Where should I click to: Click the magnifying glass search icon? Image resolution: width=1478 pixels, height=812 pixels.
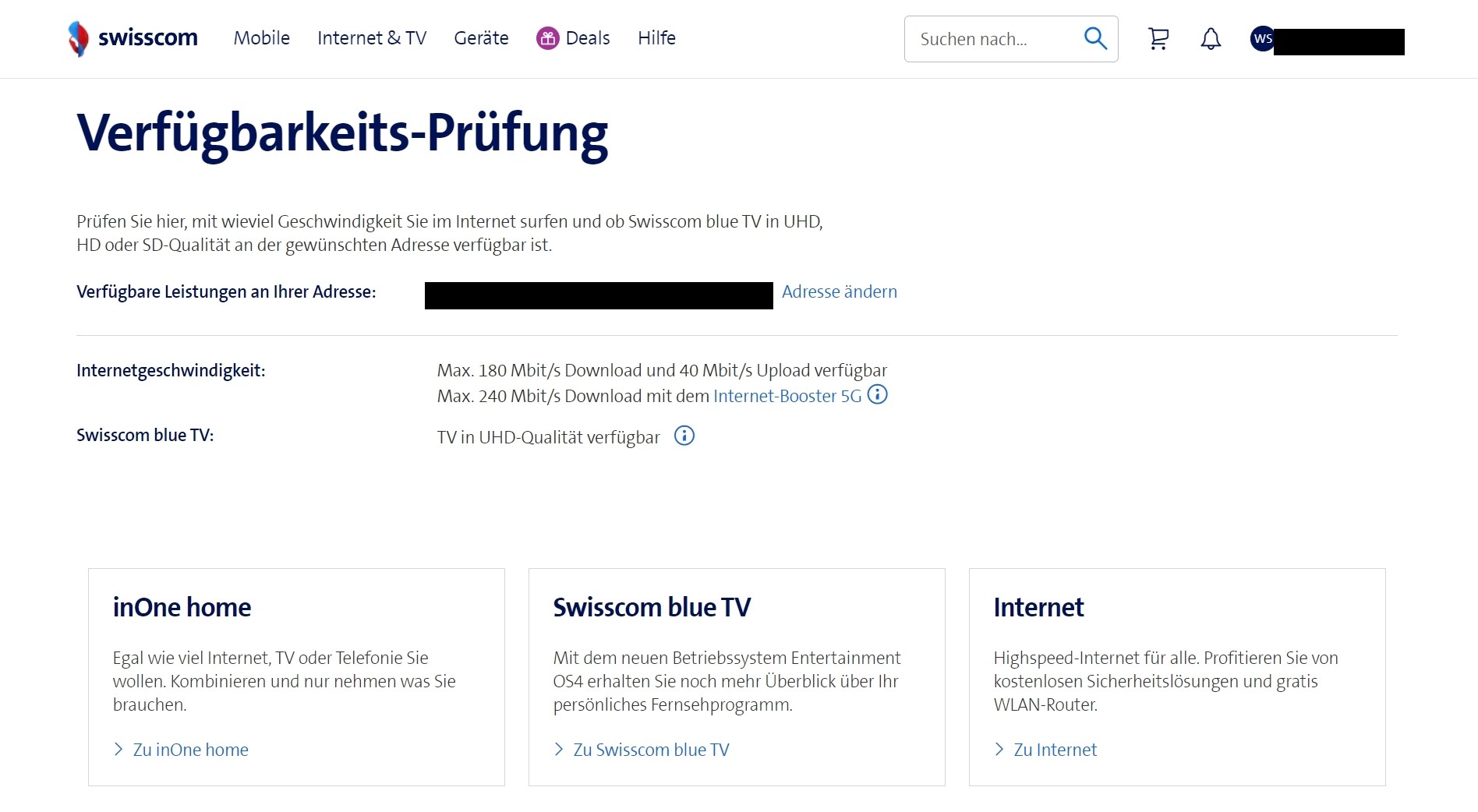coord(1095,38)
